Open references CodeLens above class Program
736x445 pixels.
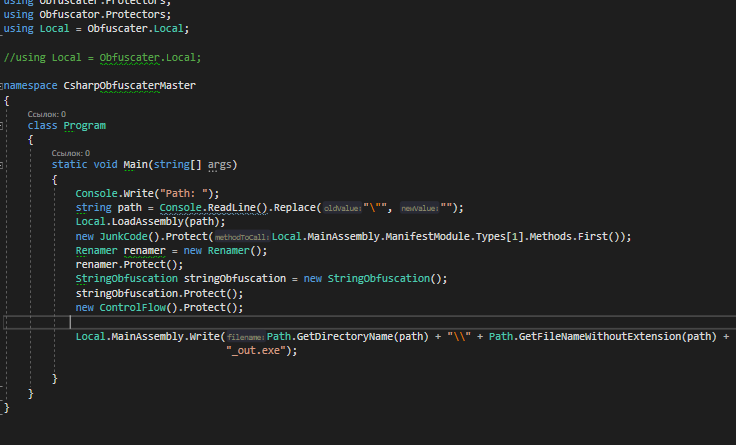(47, 114)
